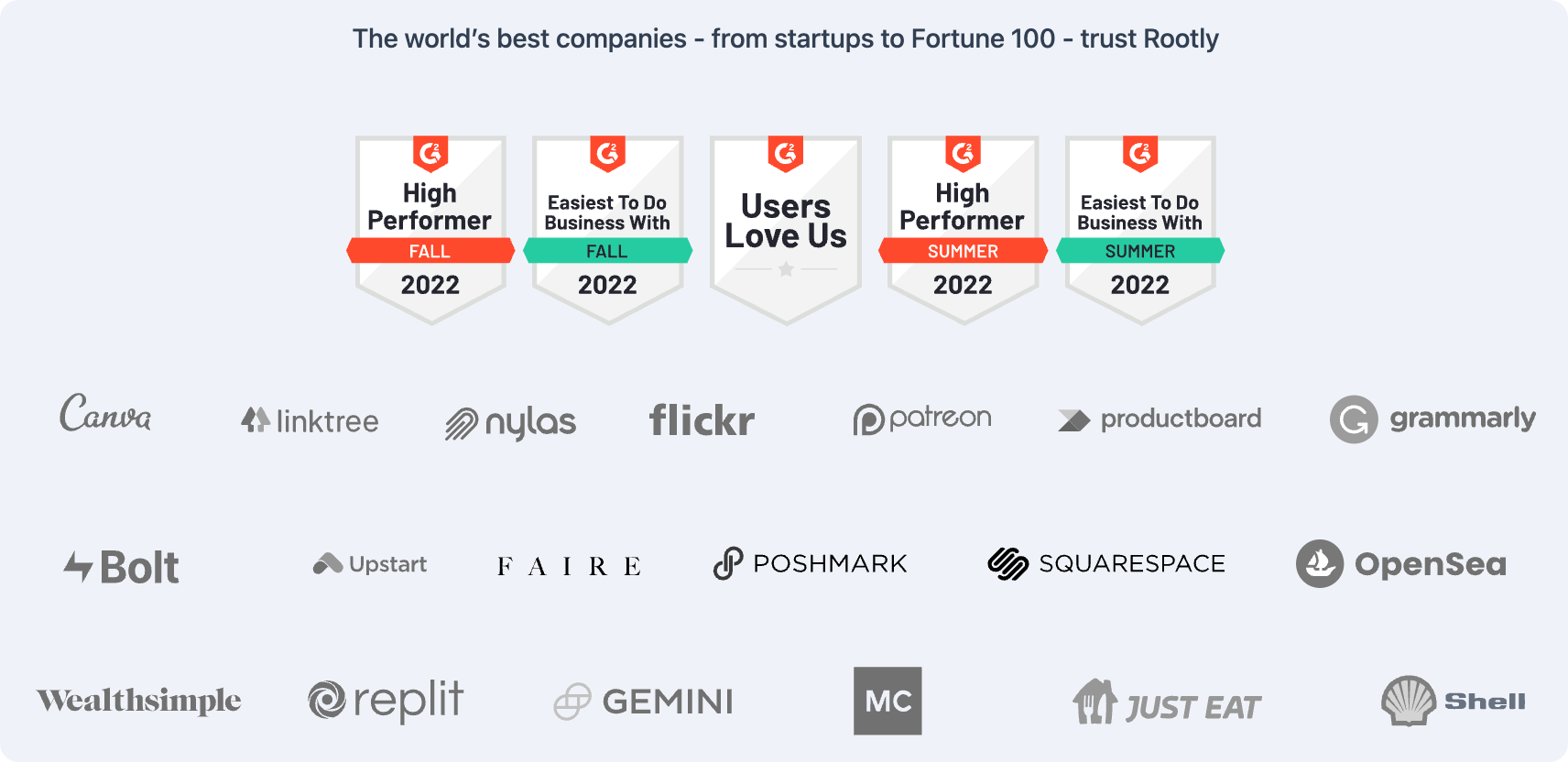Open the Users Love Us badge
This screenshot has width=1568, height=762.
(x=786, y=229)
